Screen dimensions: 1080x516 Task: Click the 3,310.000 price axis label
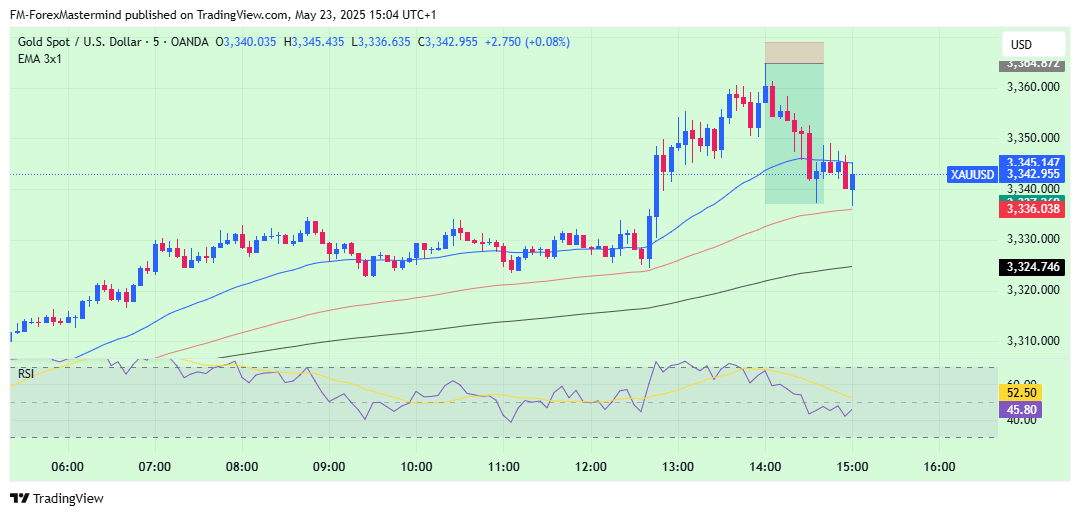click(1032, 341)
